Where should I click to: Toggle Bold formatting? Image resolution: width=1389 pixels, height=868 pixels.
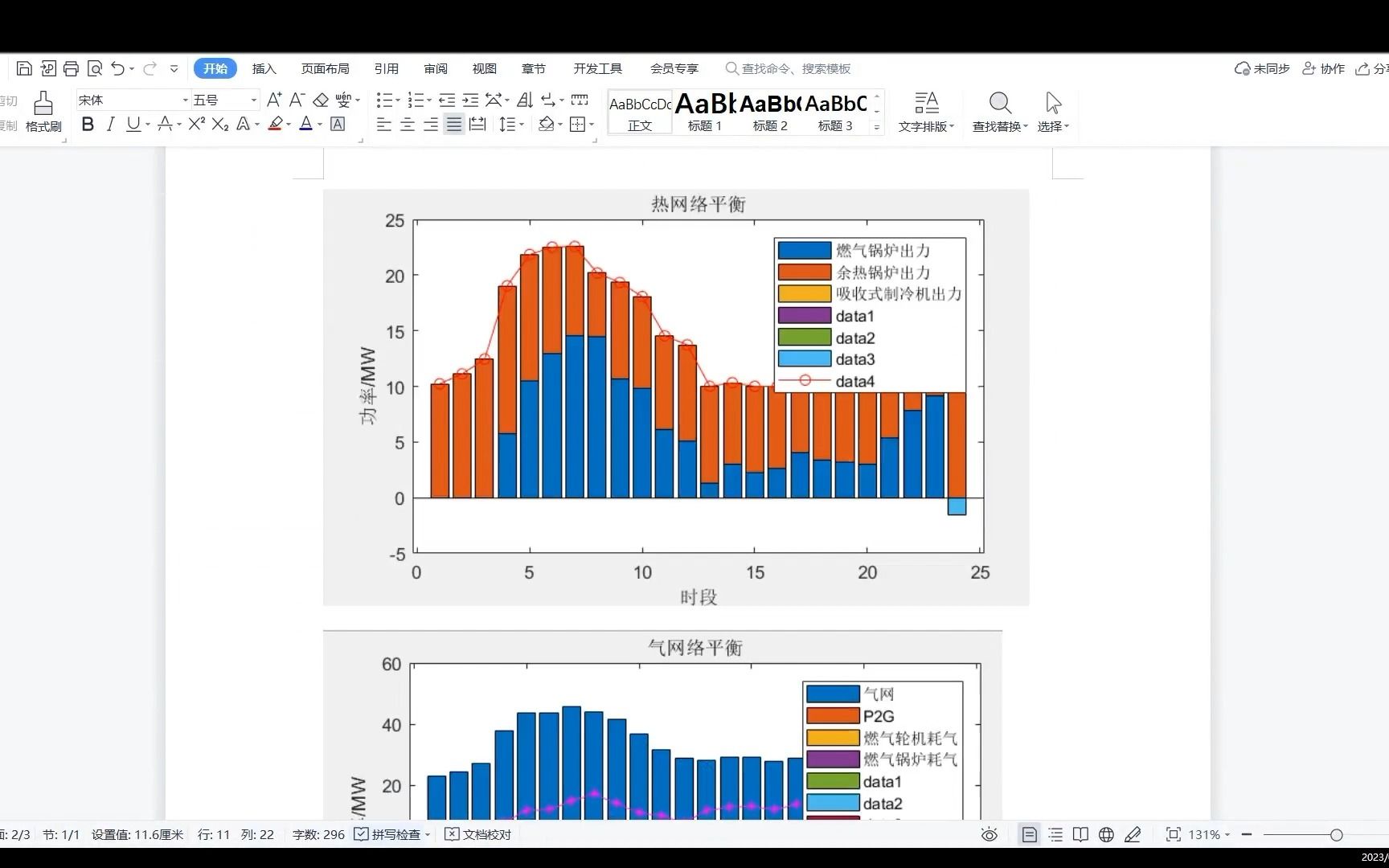click(x=88, y=124)
